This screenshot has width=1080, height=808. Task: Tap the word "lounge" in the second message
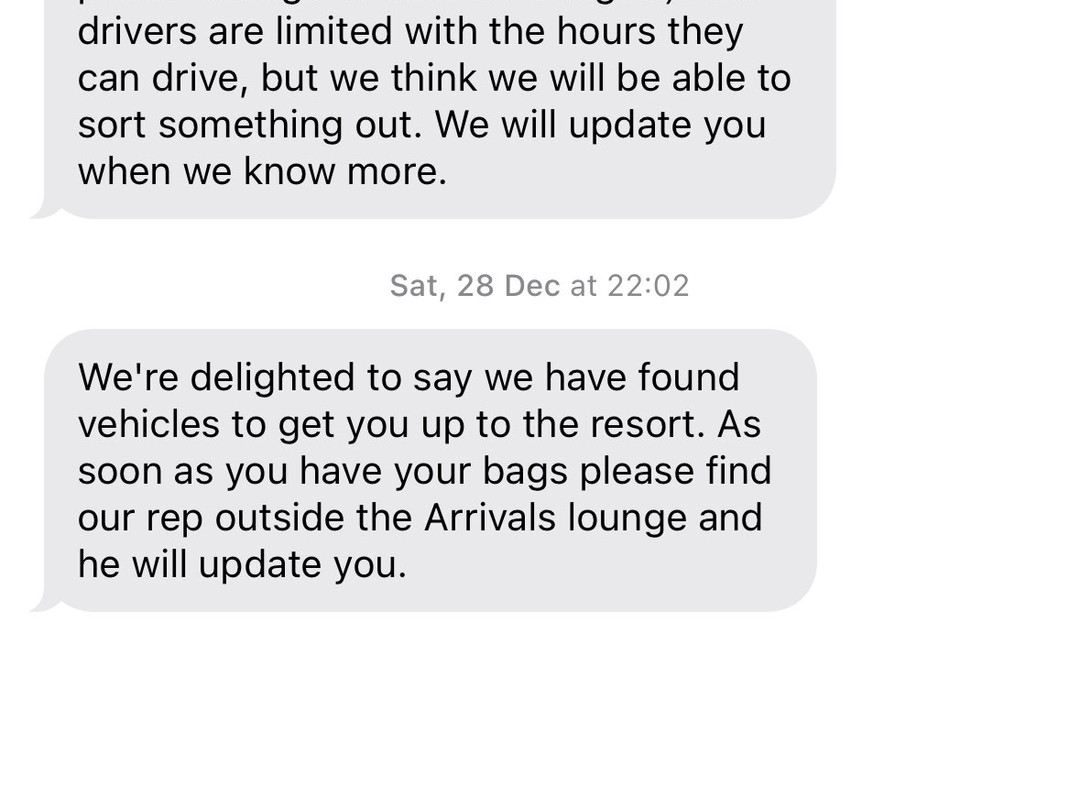[x=627, y=519]
